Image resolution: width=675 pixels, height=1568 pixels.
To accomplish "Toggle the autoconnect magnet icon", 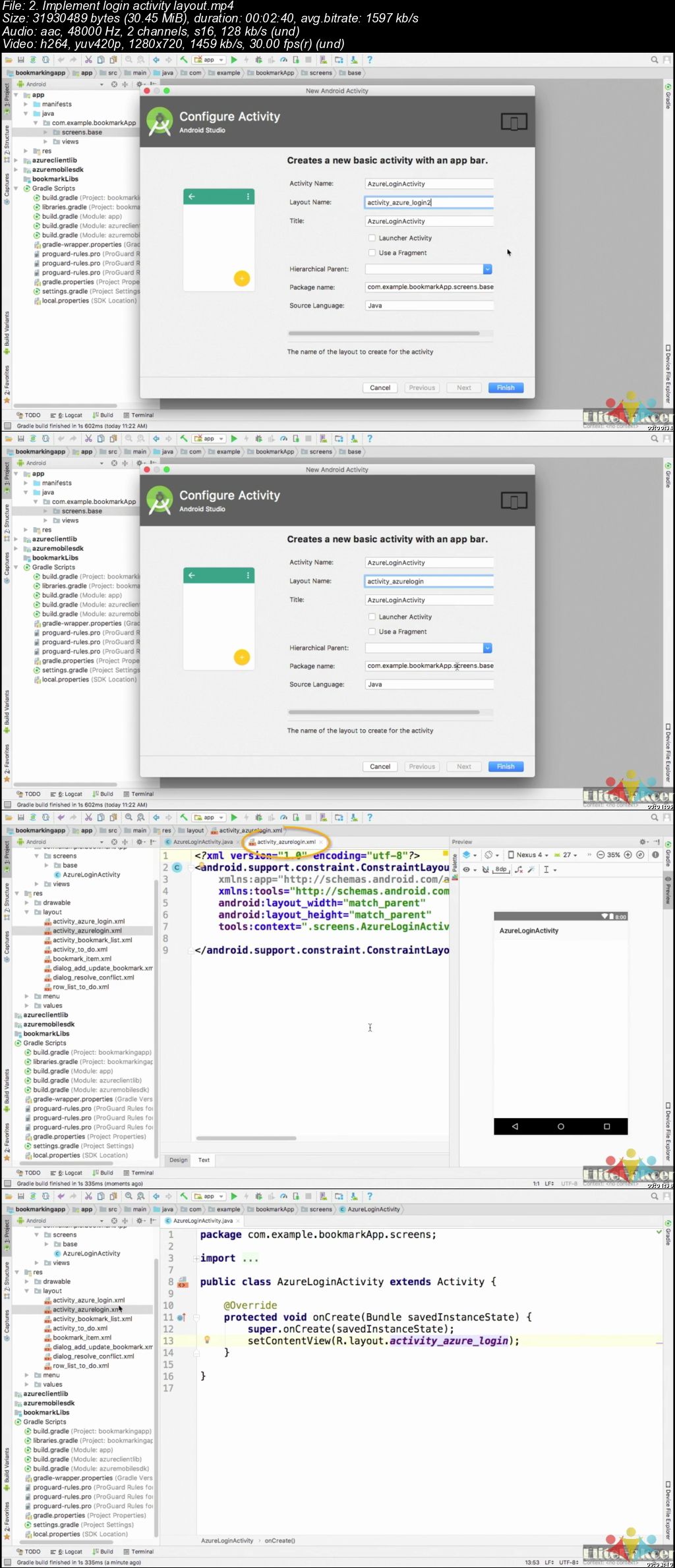I will (486, 870).
